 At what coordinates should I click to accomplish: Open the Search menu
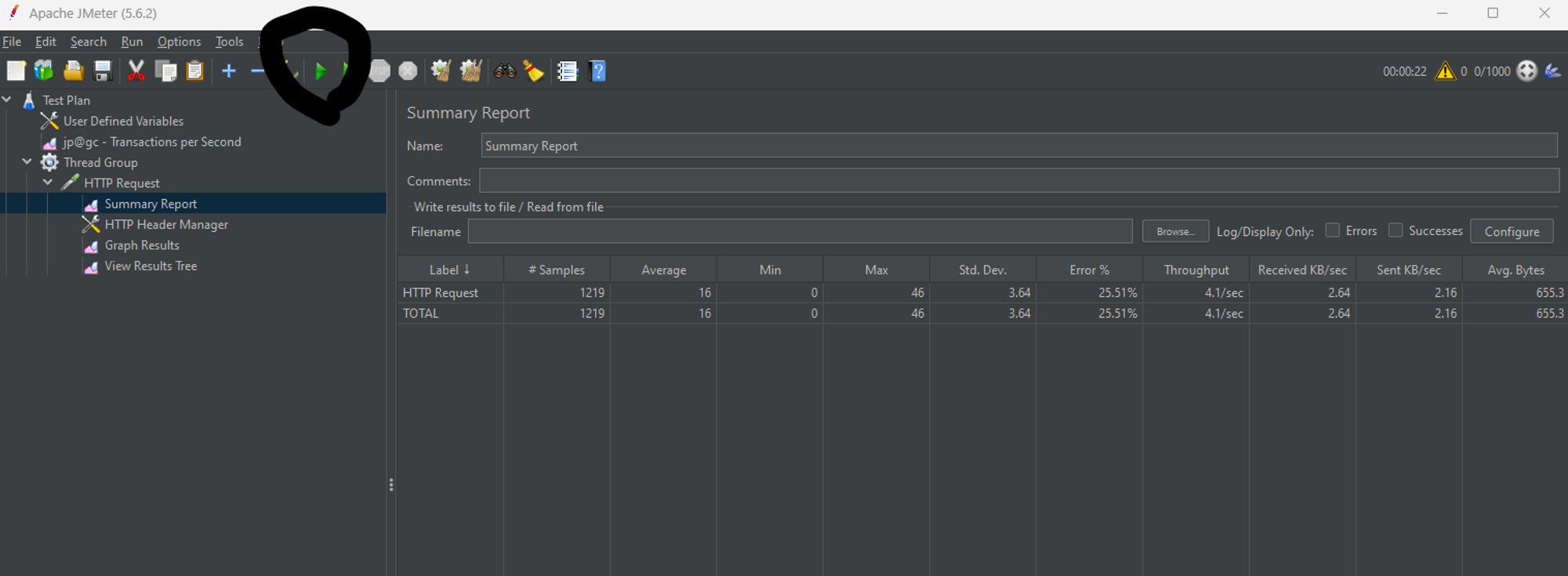pyautogui.click(x=89, y=42)
